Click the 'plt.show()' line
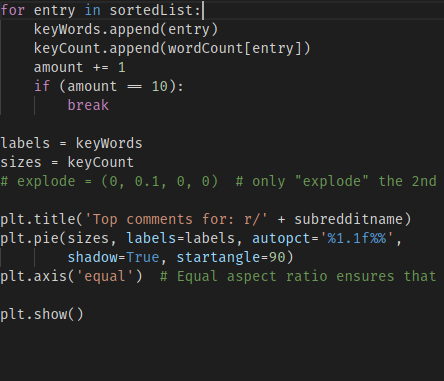 coord(42,315)
